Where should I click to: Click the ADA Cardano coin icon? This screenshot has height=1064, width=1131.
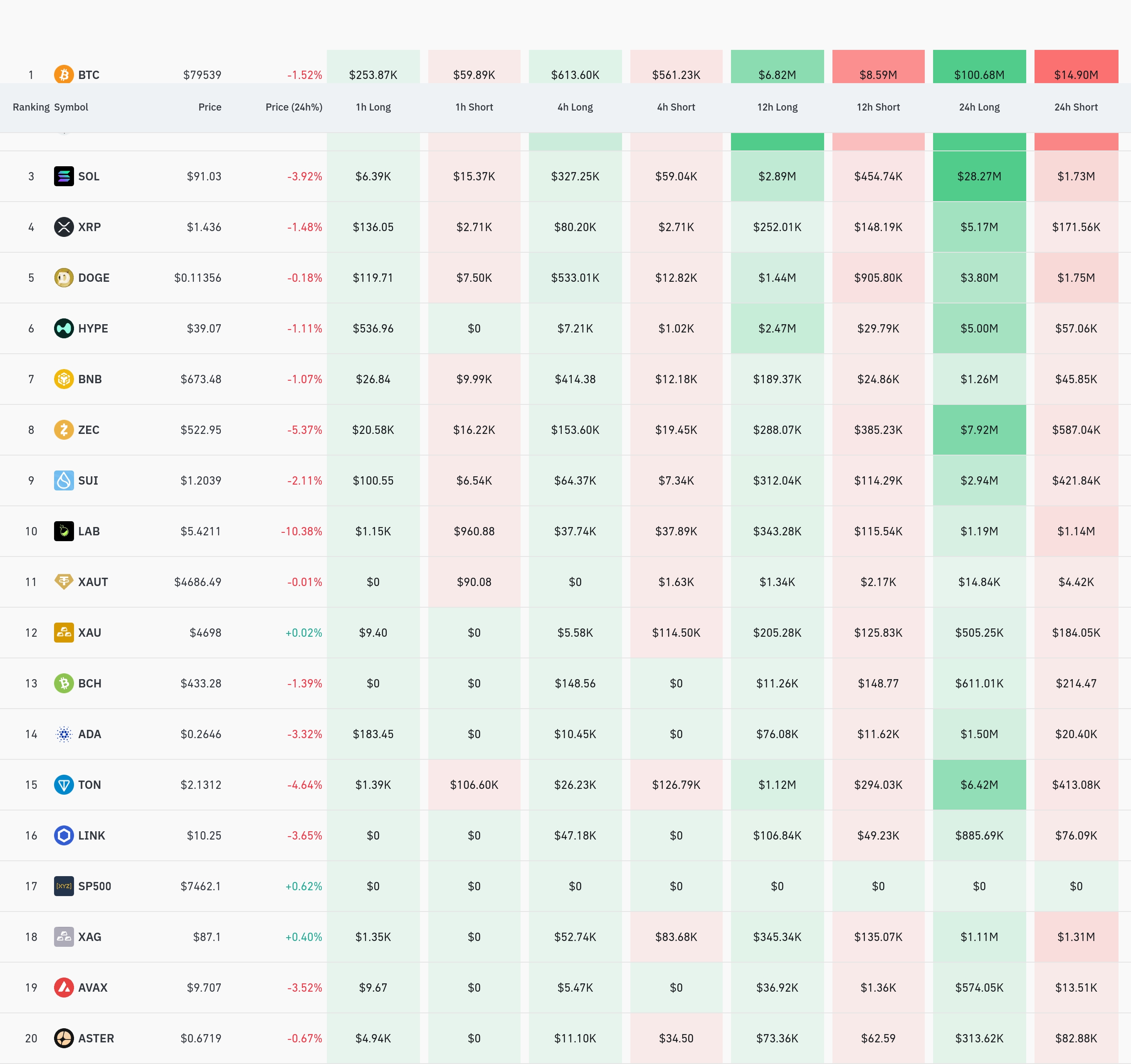64,734
